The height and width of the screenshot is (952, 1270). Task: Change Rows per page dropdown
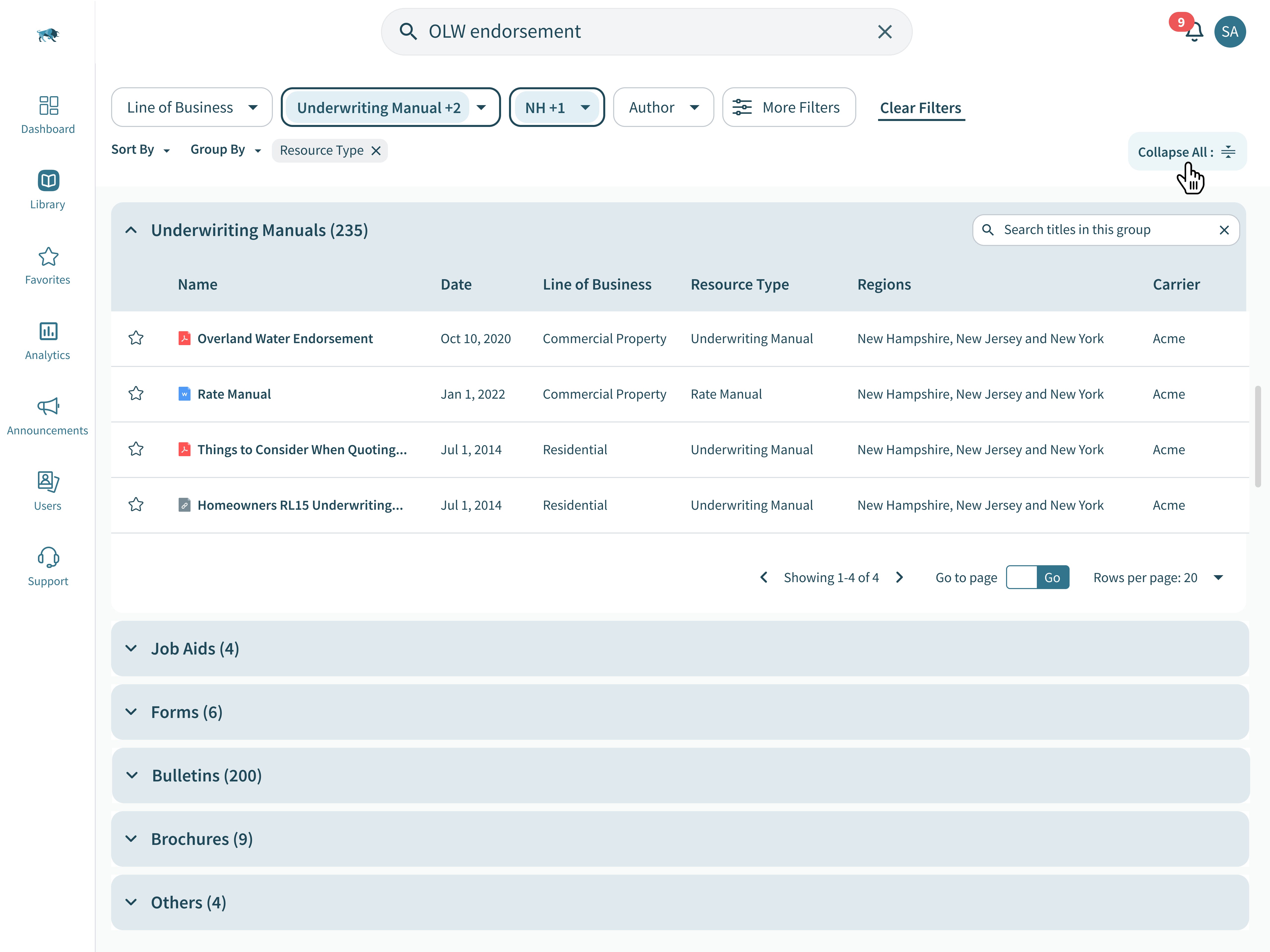click(1159, 577)
